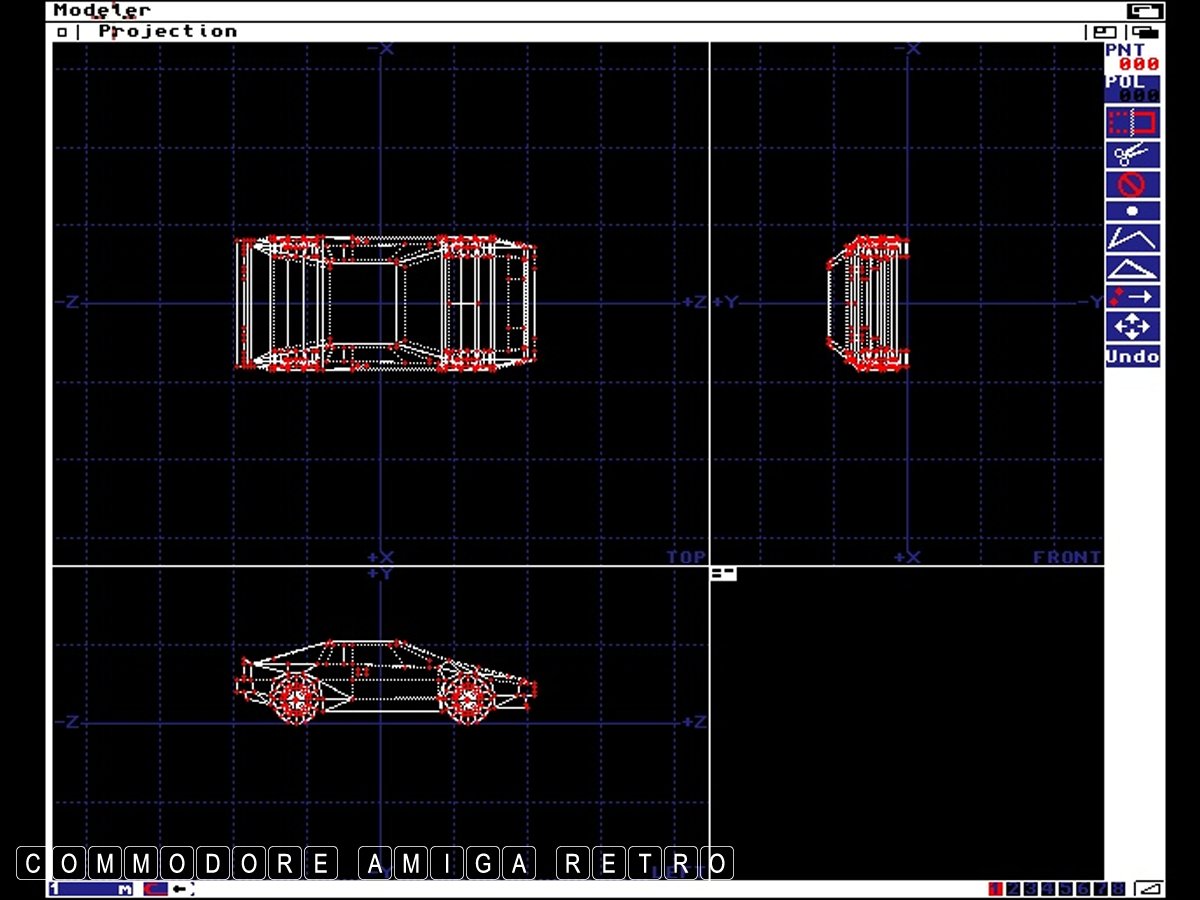The width and height of the screenshot is (1200, 900).
Task: Select the four-way arrow pan tool
Action: point(1132,326)
